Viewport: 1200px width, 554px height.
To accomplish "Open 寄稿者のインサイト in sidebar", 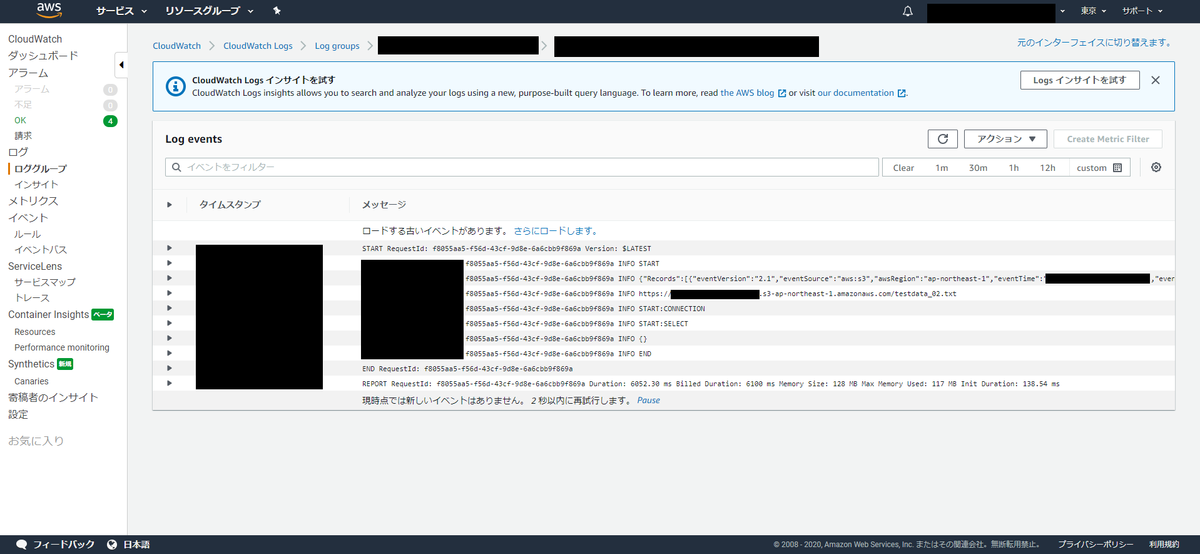I will pyautogui.click(x=53, y=397).
